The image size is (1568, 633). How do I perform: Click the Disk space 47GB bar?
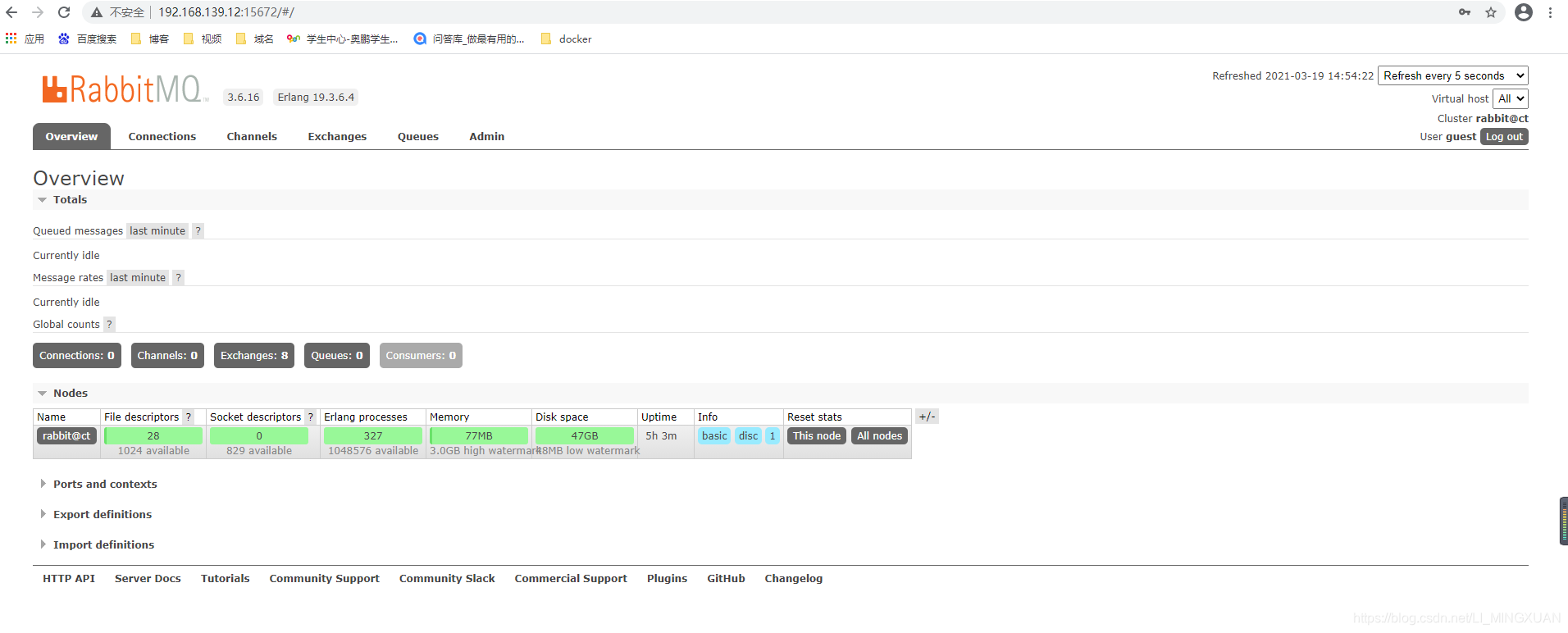pyautogui.click(x=585, y=435)
